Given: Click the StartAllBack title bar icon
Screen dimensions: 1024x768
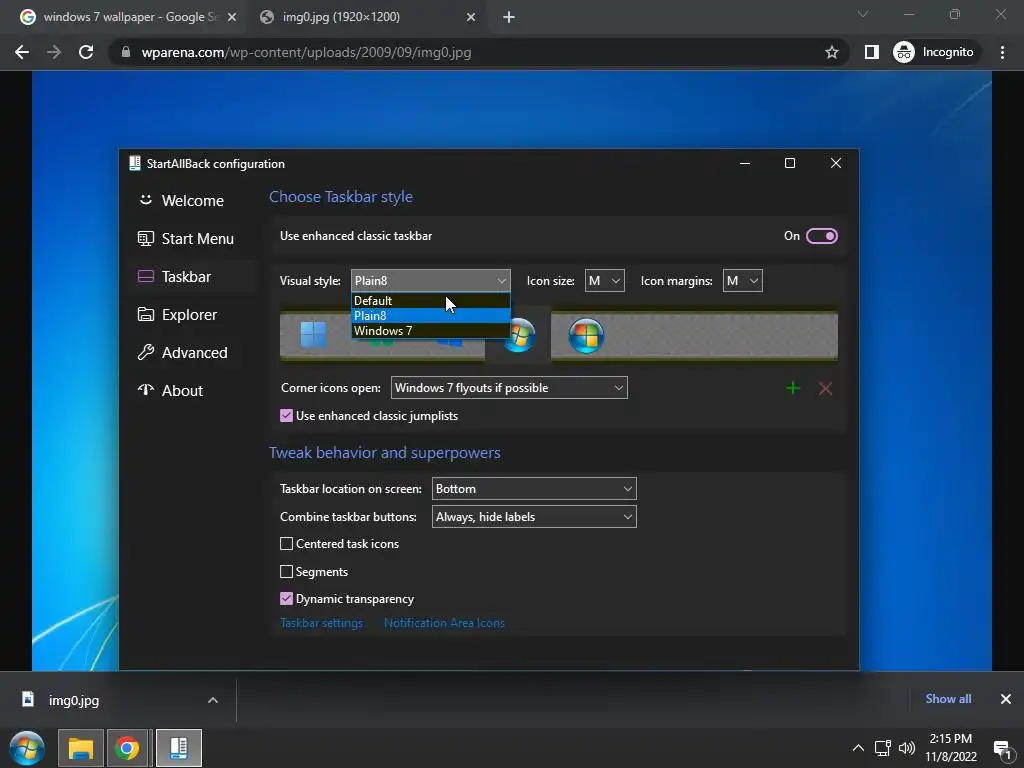Looking at the screenshot, I should pos(135,163).
